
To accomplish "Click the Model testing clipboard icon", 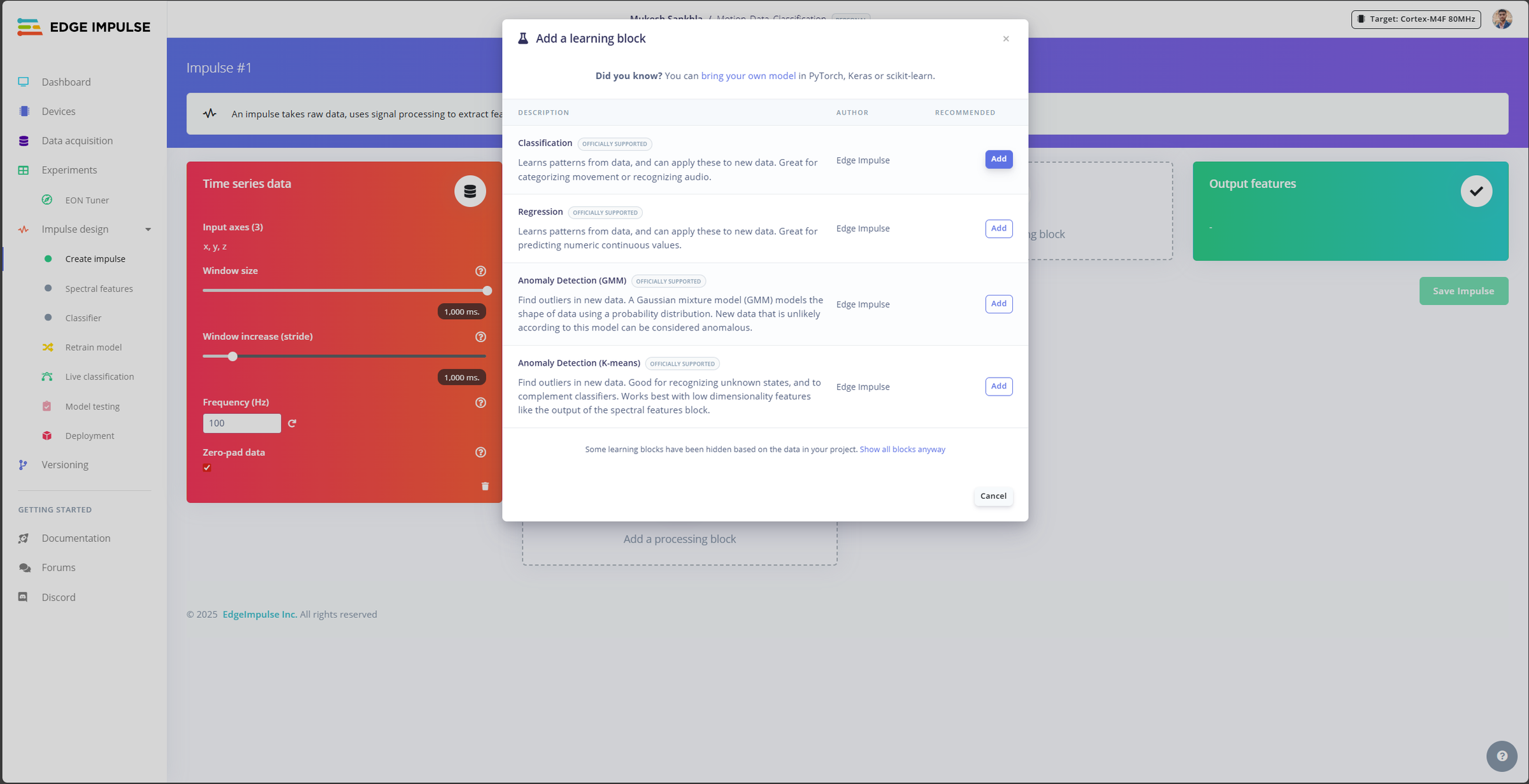I will point(47,406).
